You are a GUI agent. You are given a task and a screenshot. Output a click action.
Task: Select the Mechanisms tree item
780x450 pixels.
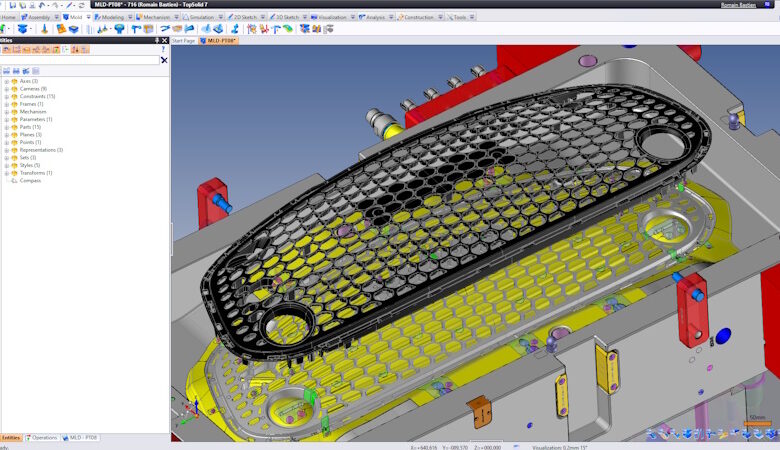pos(33,112)
